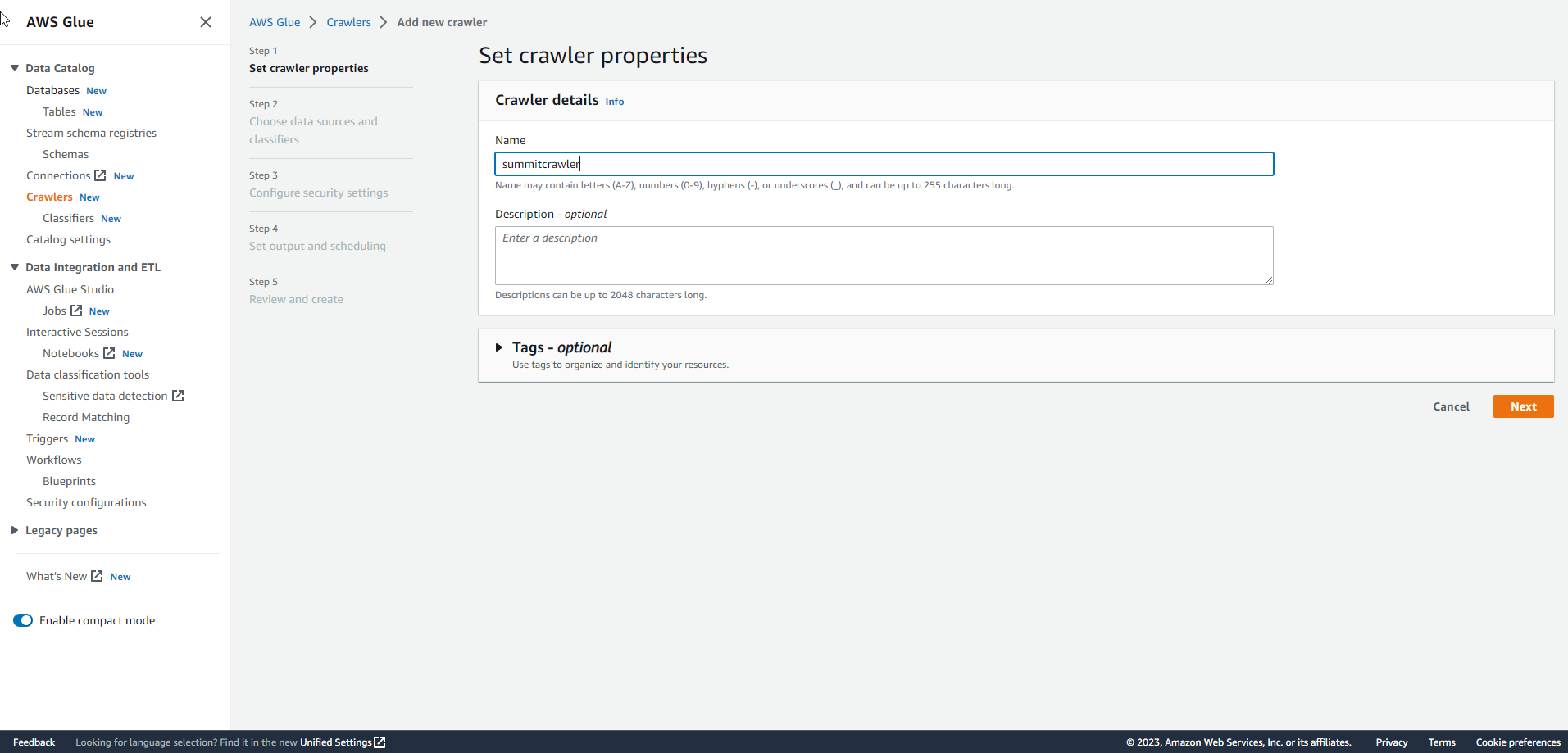
Task: Open What's New link
Action: point(57,576)
